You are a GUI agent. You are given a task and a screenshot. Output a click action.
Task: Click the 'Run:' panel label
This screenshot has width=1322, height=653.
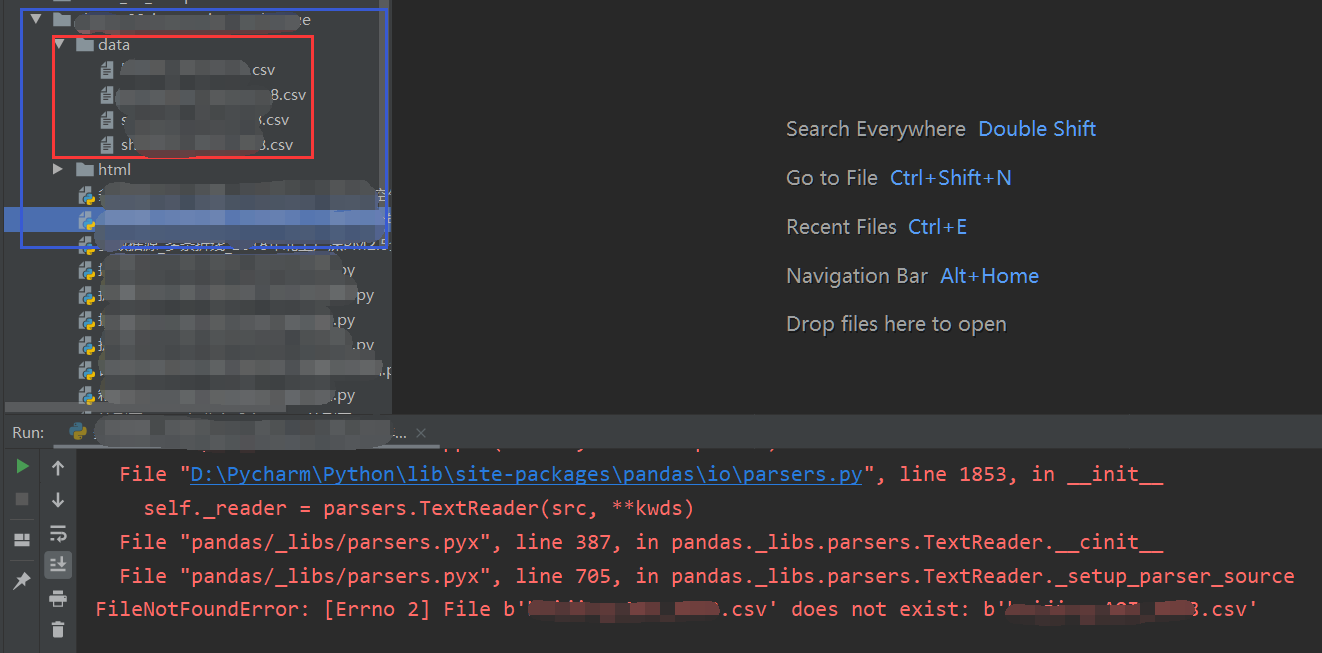(28, 433)
